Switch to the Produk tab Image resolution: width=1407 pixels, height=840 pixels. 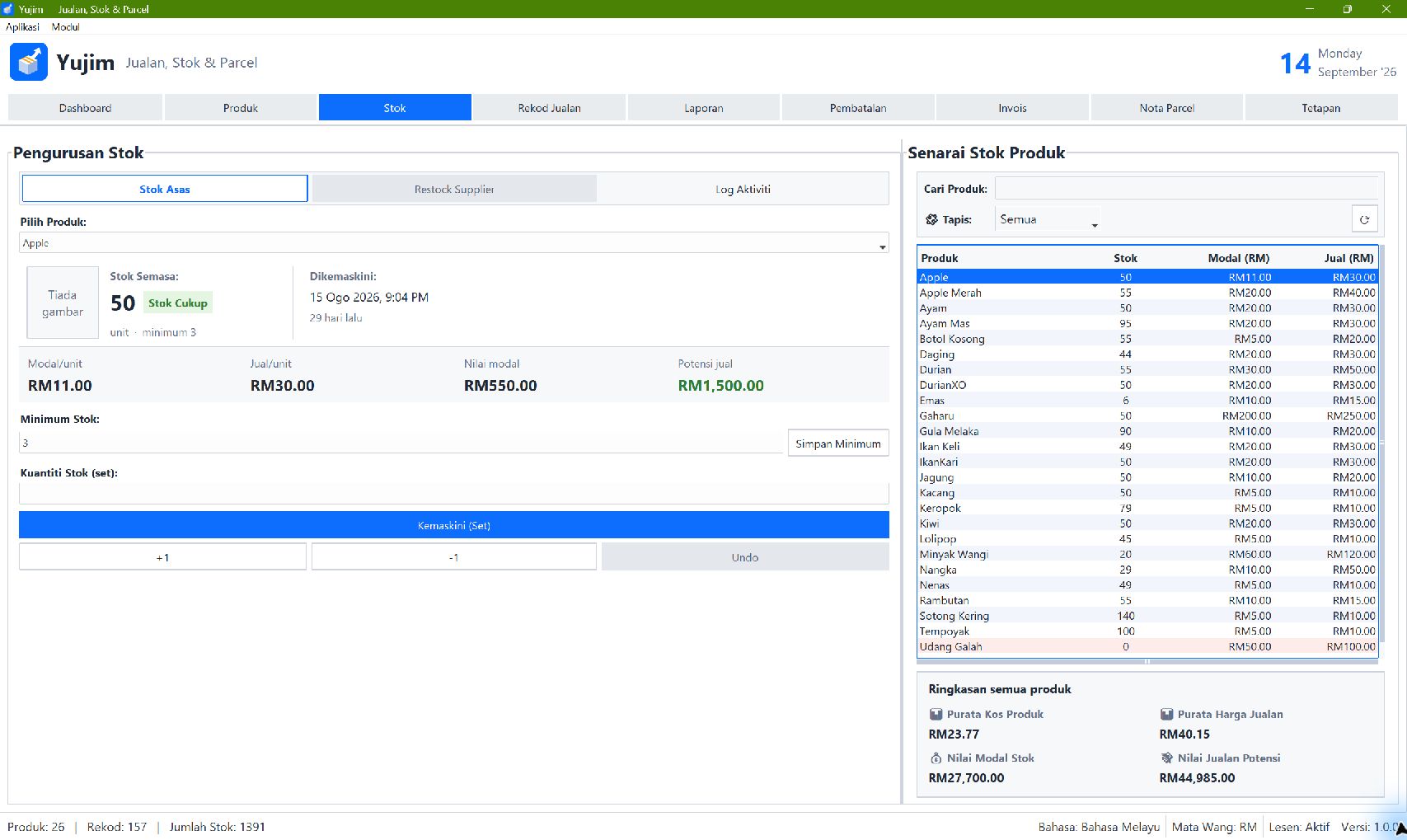point(240,108)
